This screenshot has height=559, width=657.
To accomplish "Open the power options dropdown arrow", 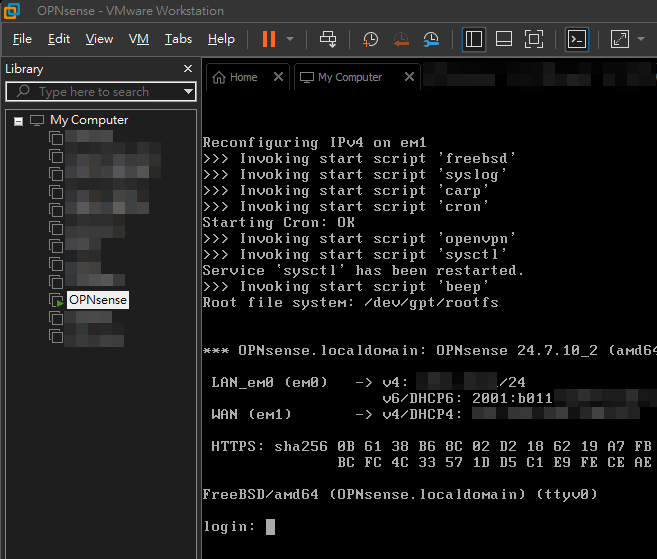I will click(290, 39).
